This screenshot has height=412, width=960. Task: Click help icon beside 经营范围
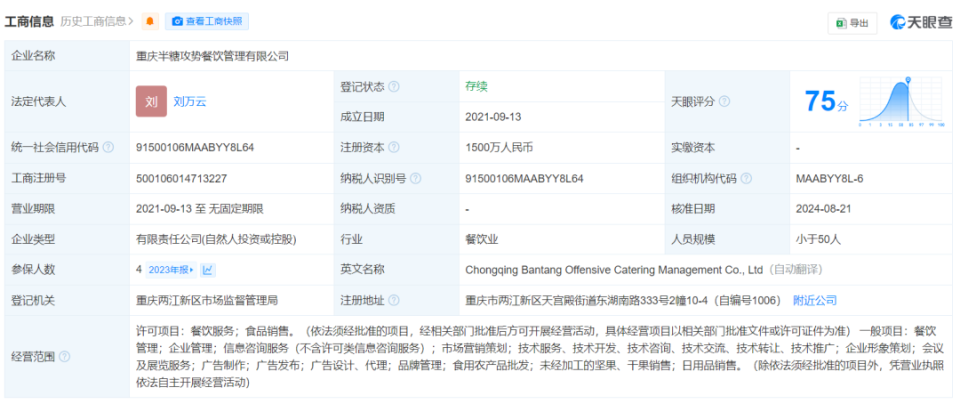pos(64,356)
